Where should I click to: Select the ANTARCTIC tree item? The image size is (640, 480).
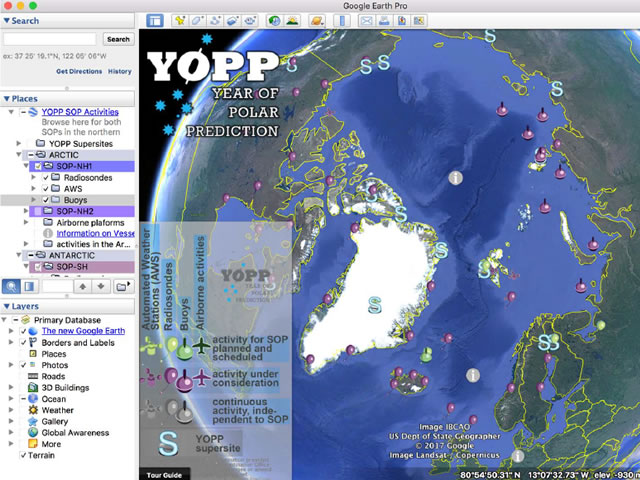(x=72, y=255)
